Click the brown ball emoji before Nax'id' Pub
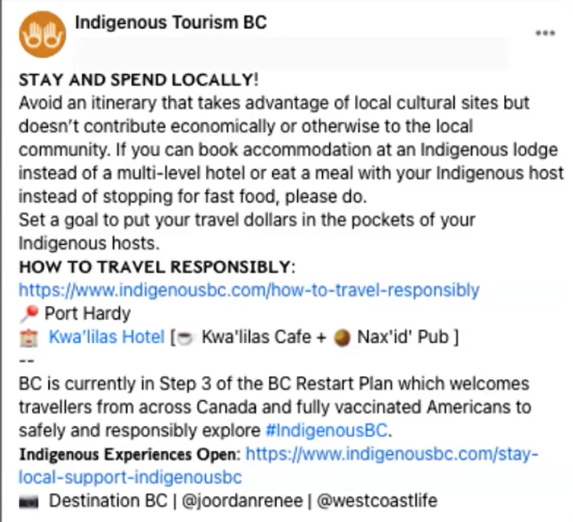Viewport: 573px width, 522px height. click(342, 338)
